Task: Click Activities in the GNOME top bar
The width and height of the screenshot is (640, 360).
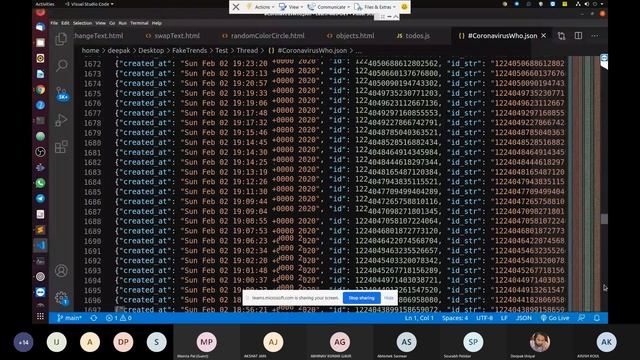Action: (x=45, y=4)
